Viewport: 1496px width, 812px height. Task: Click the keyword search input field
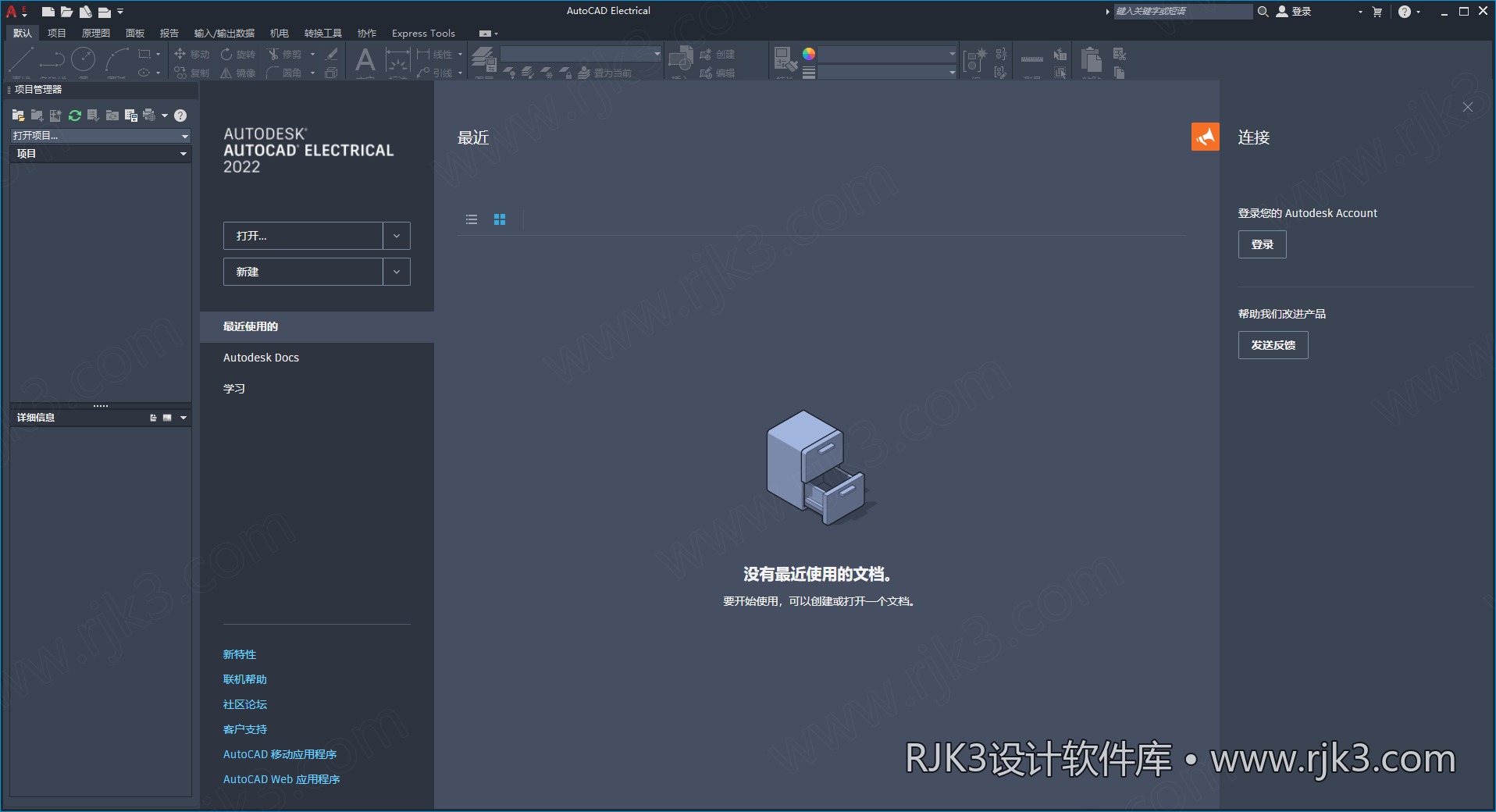tap(1183, 12)
